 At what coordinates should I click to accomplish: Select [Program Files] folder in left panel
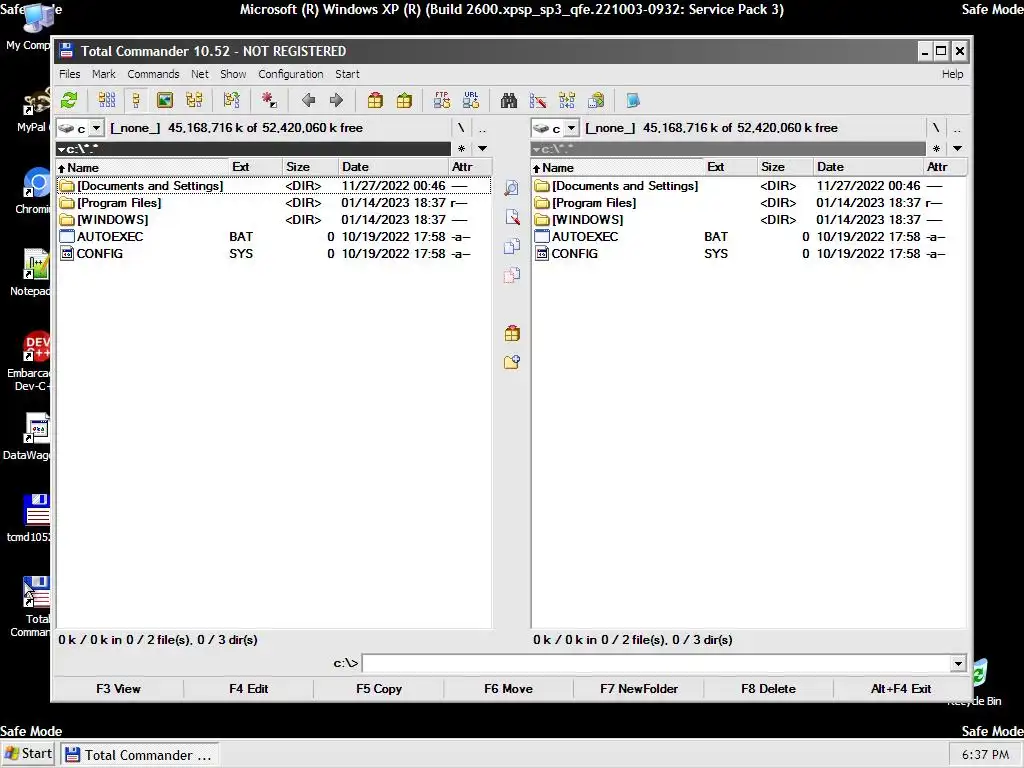[274, 203]
